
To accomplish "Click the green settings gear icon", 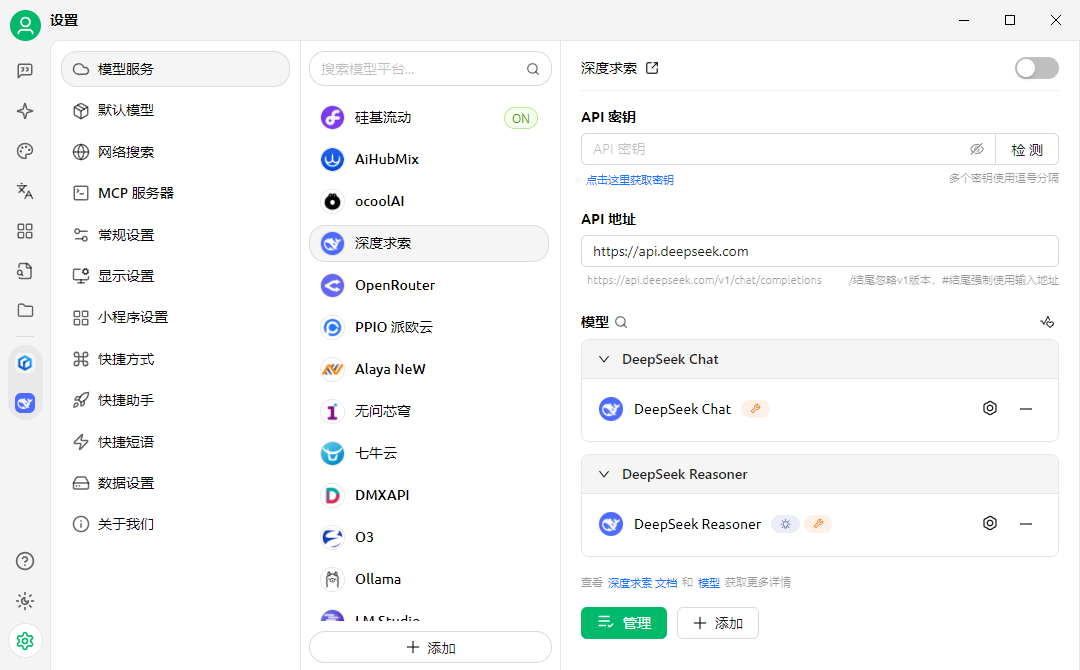I will [25, 641].
